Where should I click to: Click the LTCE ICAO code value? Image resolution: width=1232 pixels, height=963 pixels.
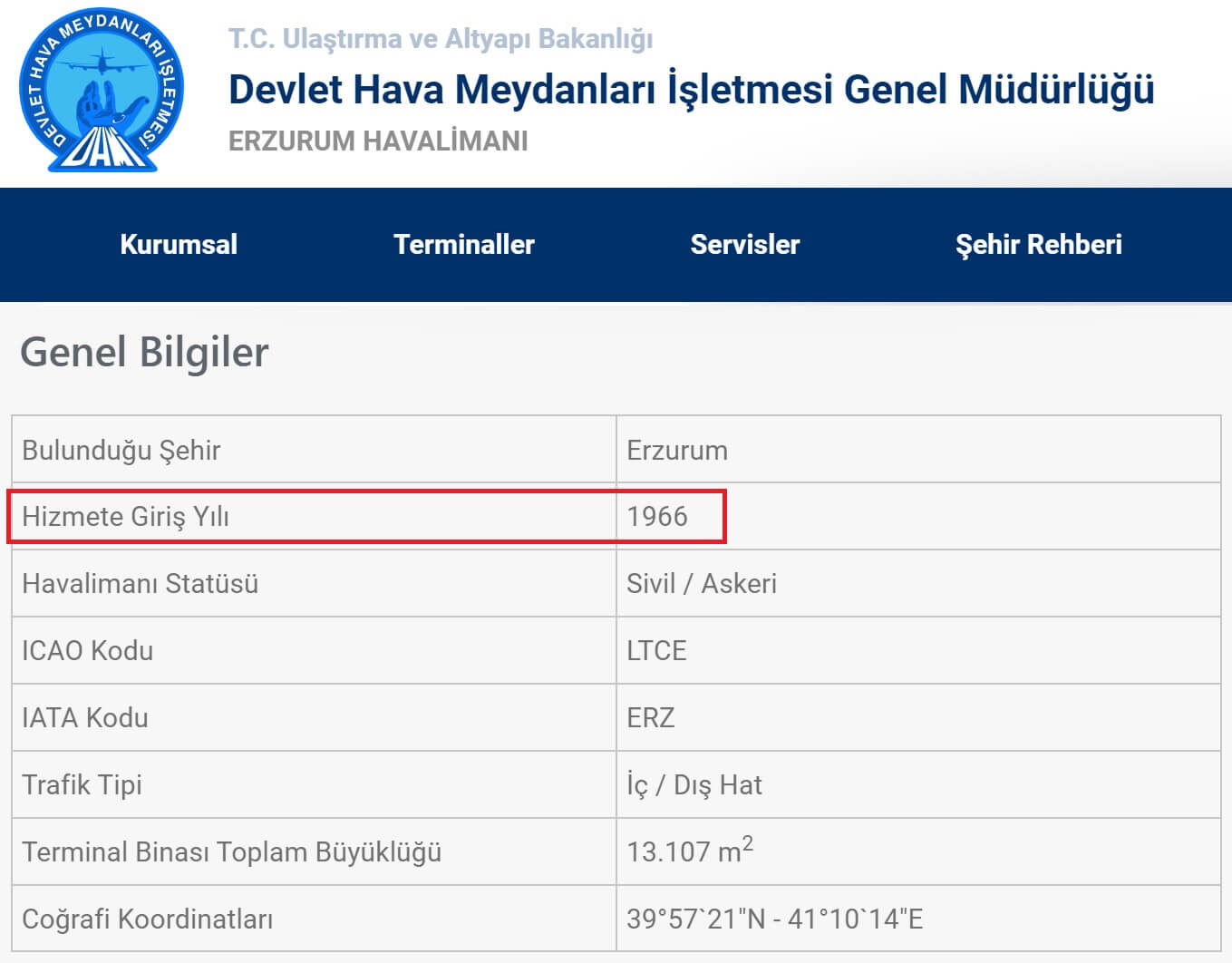(x=656, y=650)
